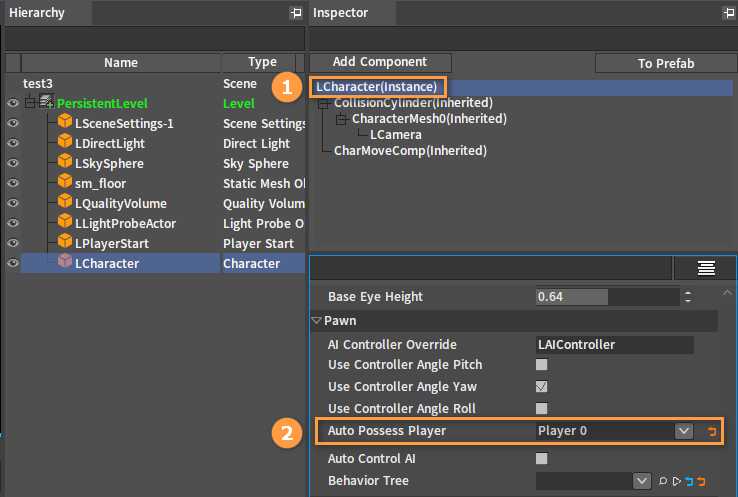Reset Auto Possess Player with orange arrow
This screenshot has height=497, width=738.
point(712,431)
